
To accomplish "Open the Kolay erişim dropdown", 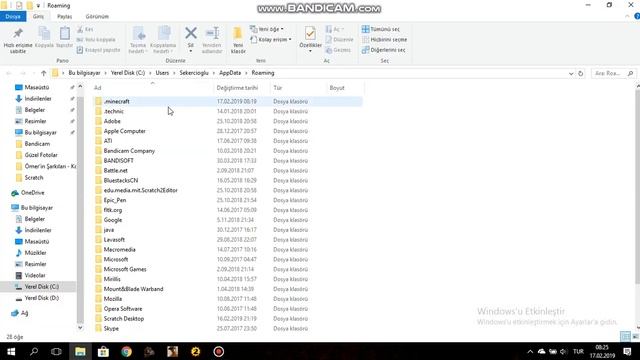I will coord(271,40).
